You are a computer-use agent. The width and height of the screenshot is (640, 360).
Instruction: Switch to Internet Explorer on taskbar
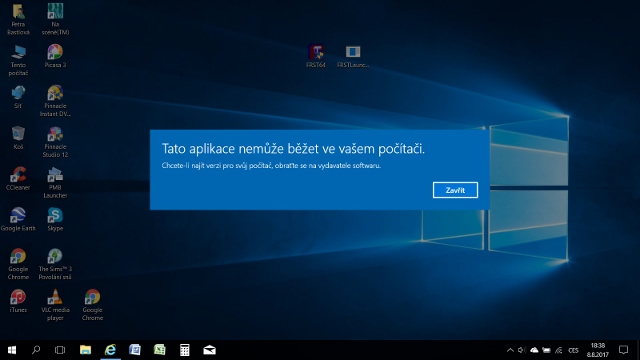110,350
